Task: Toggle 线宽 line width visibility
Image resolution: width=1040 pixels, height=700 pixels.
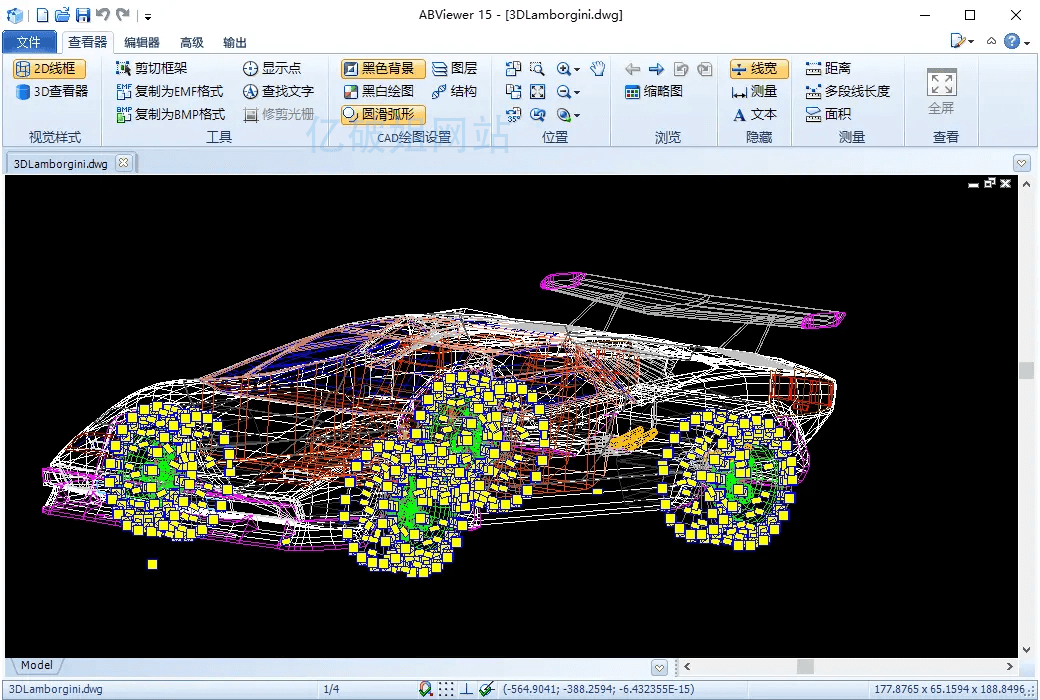Action: click(x=757, y=68)
